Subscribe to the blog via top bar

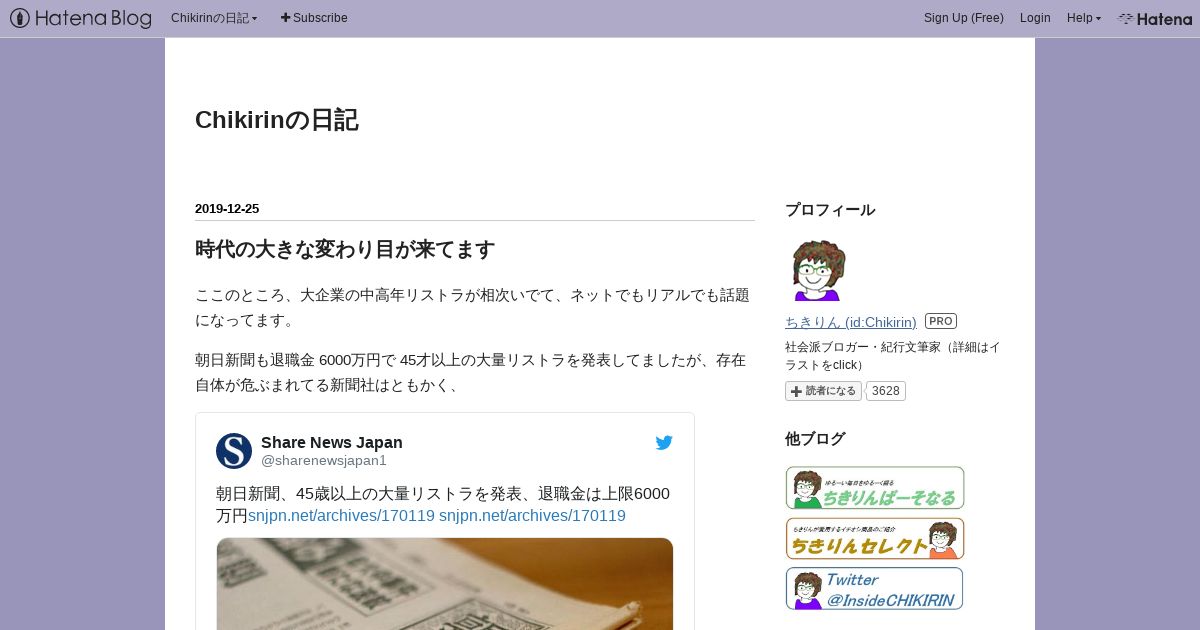pyautogui.click(x=314, y=18)
